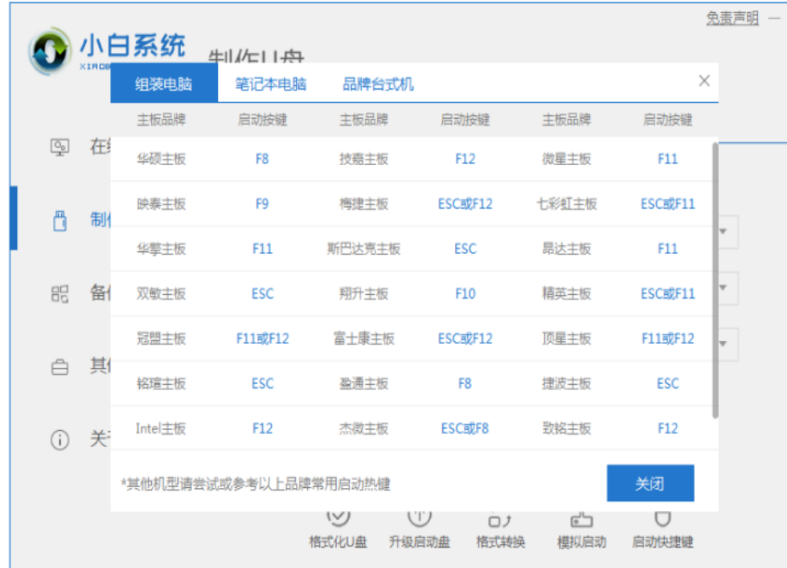The width and height of the screenshot is (787, 568).
Task: Click the four-squares backup icon in the sidebar
Action: [x=60, y=293]
